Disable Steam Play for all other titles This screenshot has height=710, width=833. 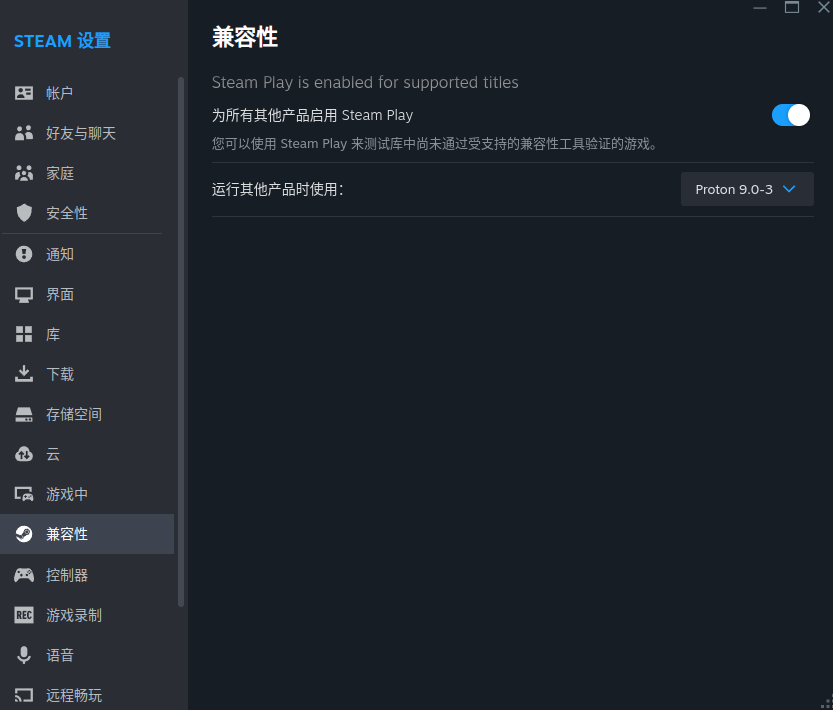click(x=790, y=115)
